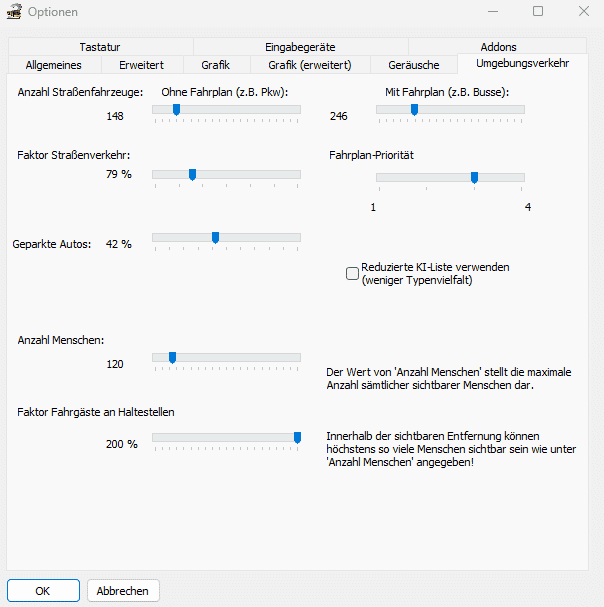Select the Addons tab
This screenshot has height=607, width=604.
click(499, 47)
